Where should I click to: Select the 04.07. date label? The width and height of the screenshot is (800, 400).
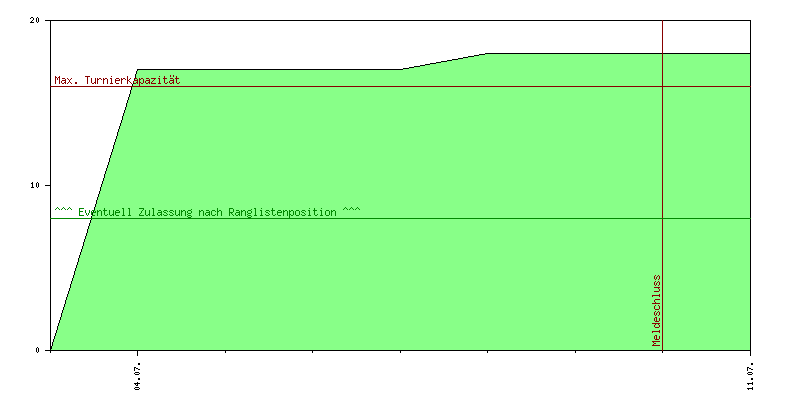coord(138,373)
